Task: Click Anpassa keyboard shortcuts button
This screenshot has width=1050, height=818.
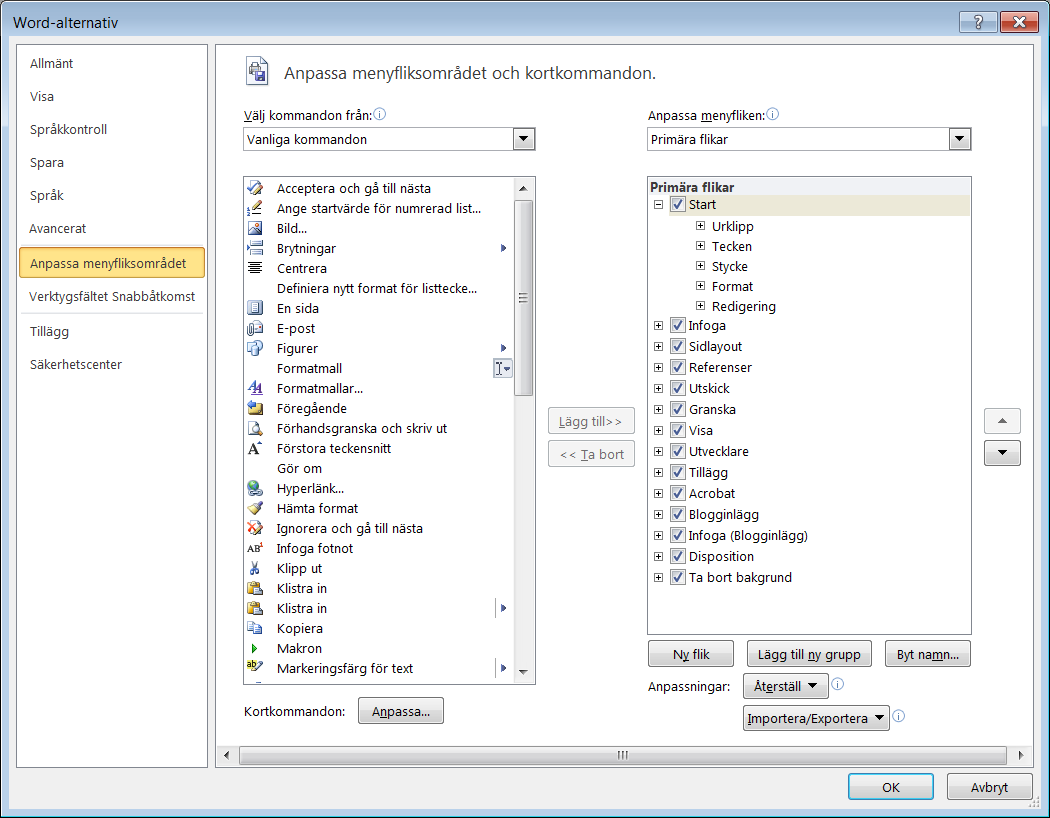Action: [x=400, y=711]
